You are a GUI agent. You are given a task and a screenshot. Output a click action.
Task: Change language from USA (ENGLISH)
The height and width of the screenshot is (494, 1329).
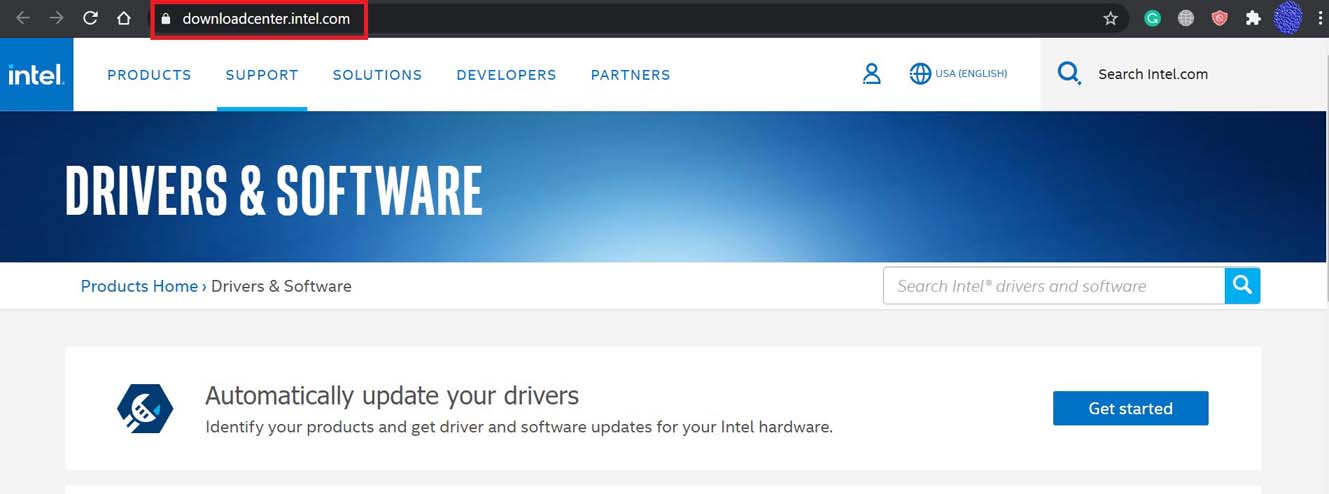971,74
